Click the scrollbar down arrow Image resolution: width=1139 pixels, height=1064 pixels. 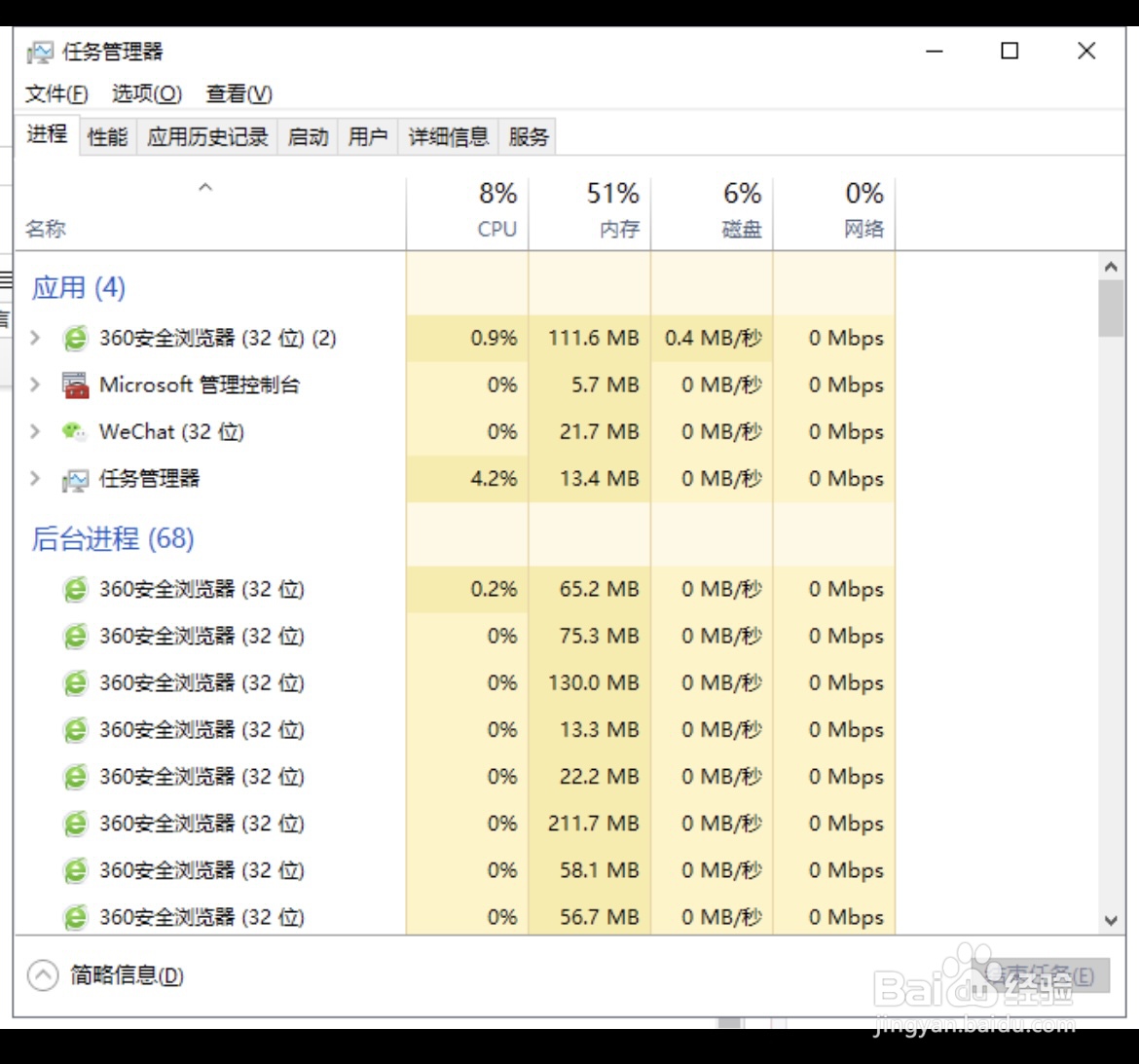tap(1110, 919)
